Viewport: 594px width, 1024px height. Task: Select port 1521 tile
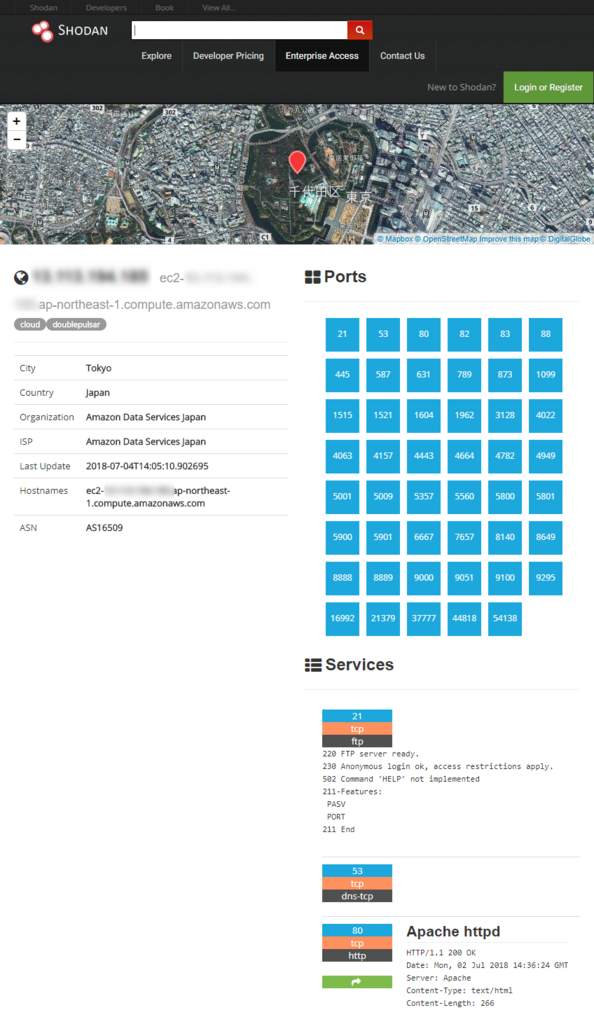coord(383,415)
